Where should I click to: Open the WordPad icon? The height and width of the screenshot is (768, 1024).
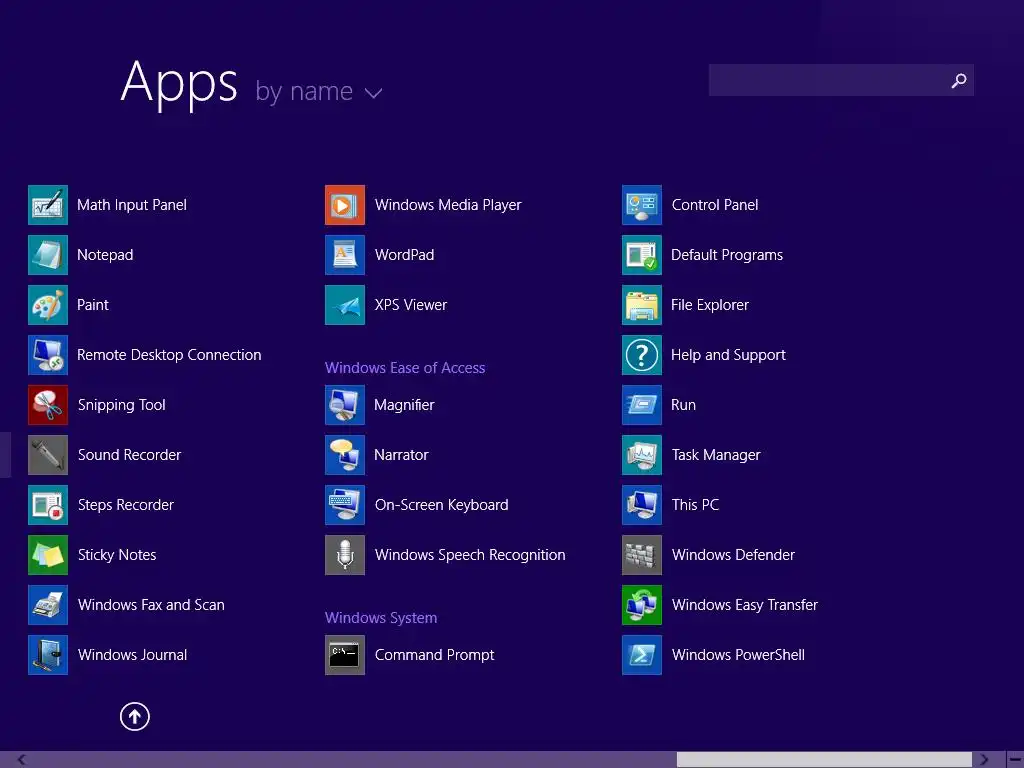click(x=345, y=255)
